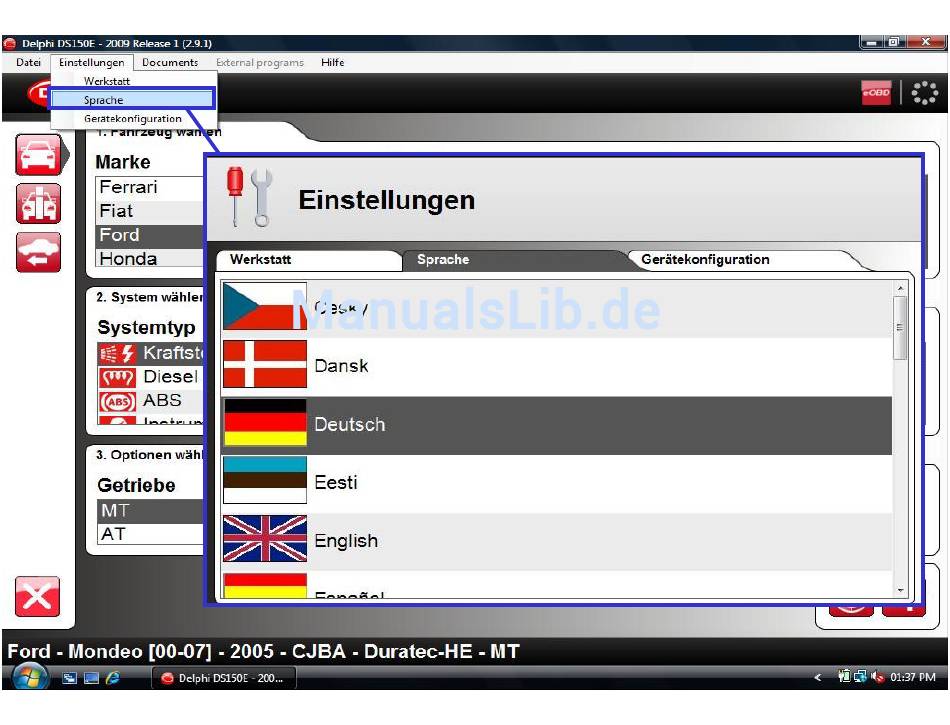The width and height of the screenshot is (950, 725).
Task: Select Ford in the Marke list
Action: click(x=150, y=235)
